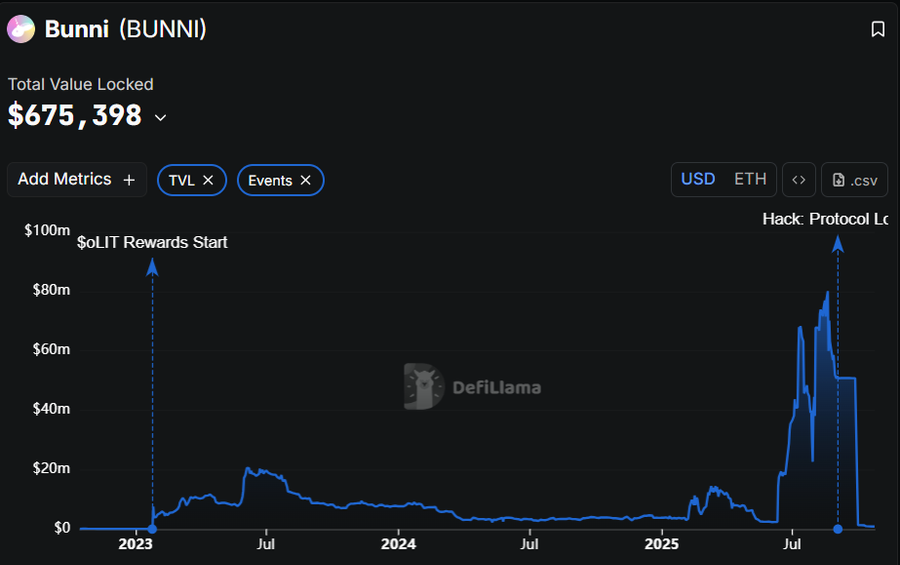The height and width of the screenshot is (565, 900).
Task: Toggle the Events metric chip label
Action: coord(270,180)
